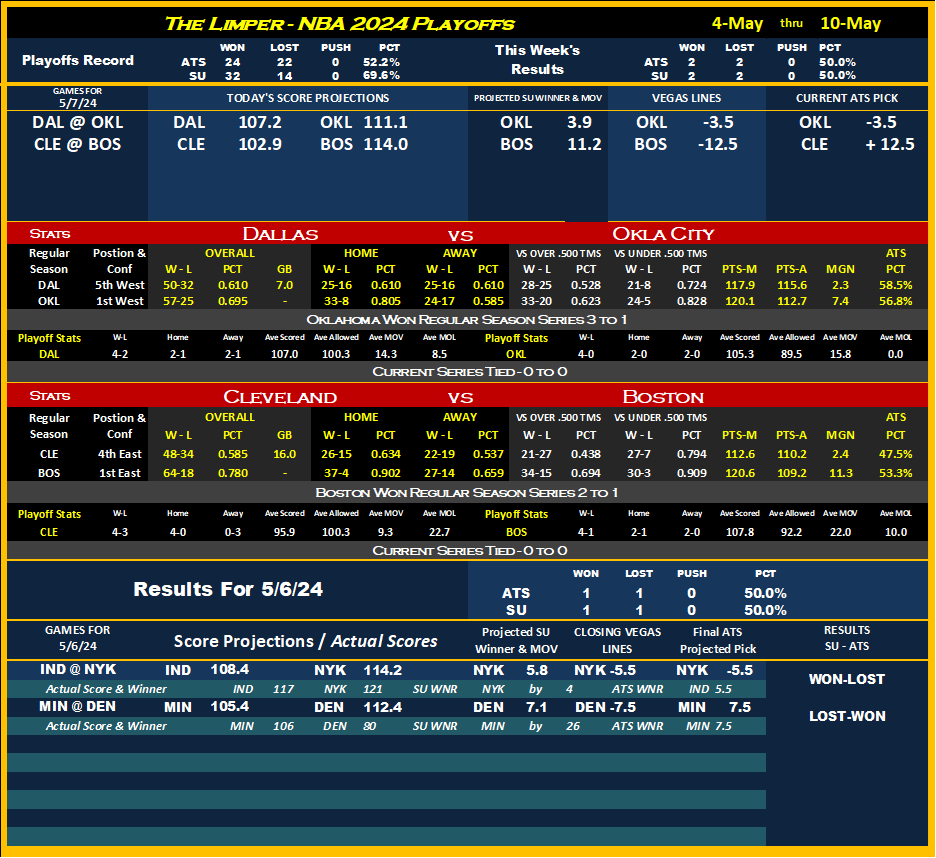Click "Boston Won Regular Season Series 2 to 1"
936x858 pixels.
(x=467, y=493)
